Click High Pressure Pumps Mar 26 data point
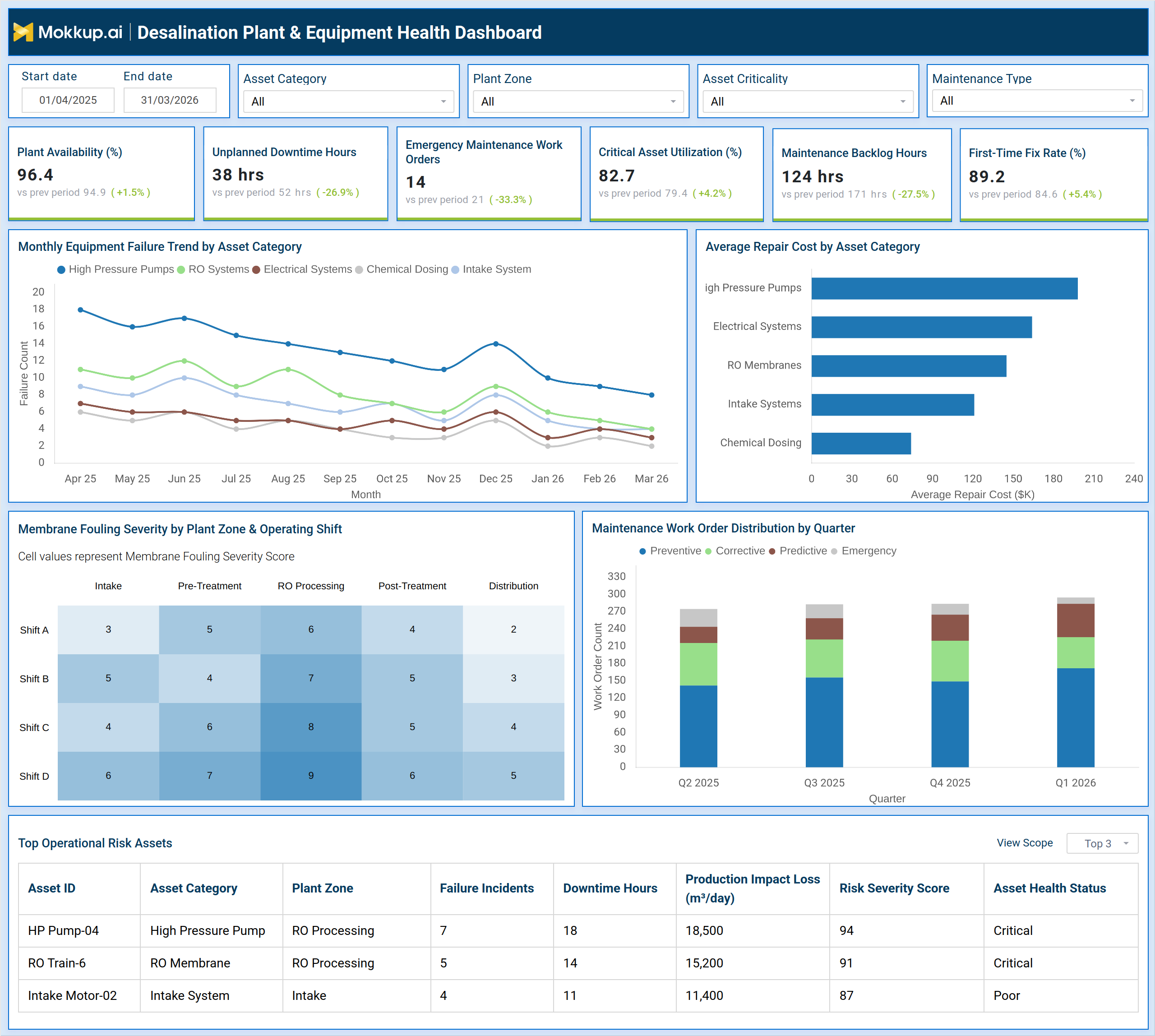 (652, 395)
